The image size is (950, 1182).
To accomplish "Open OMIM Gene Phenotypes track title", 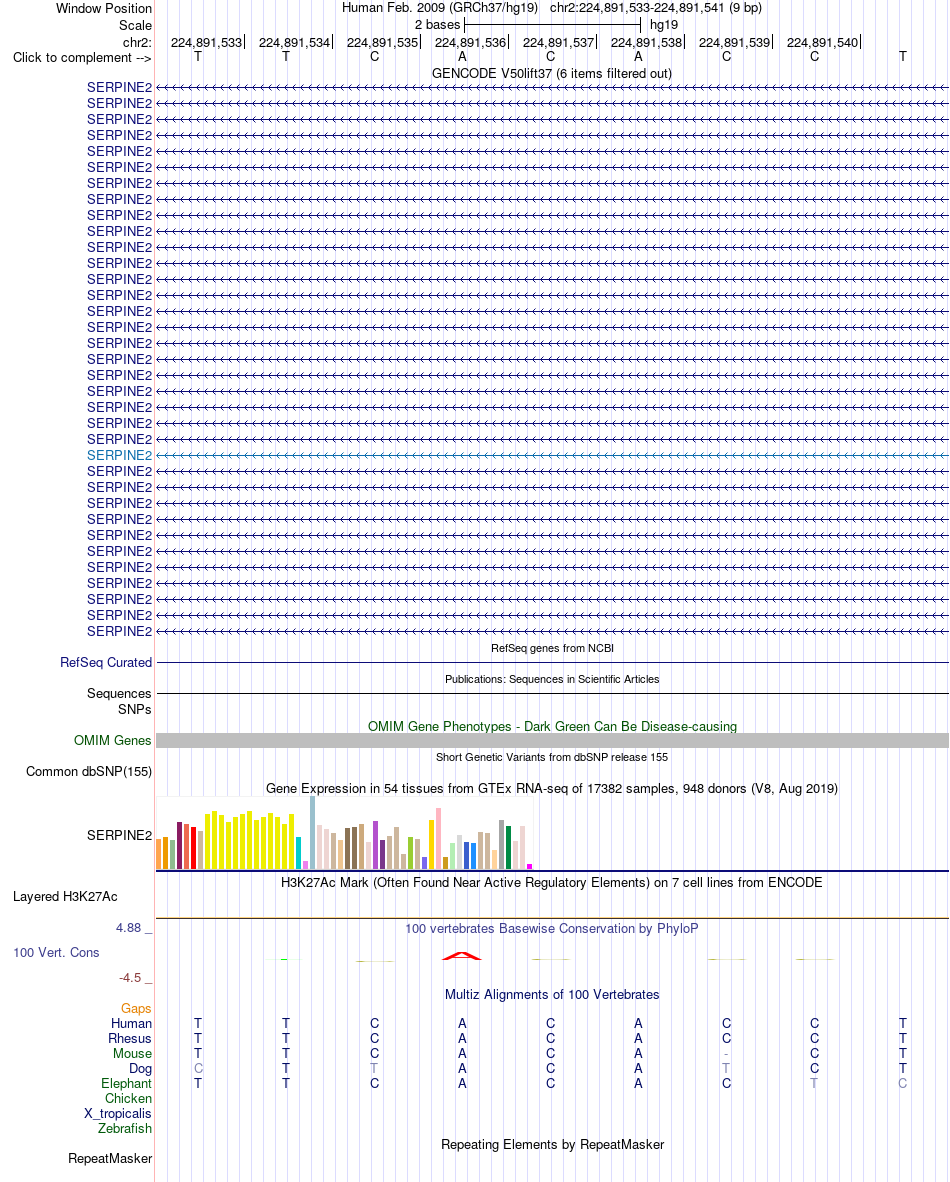I will [x=552, y=726].
